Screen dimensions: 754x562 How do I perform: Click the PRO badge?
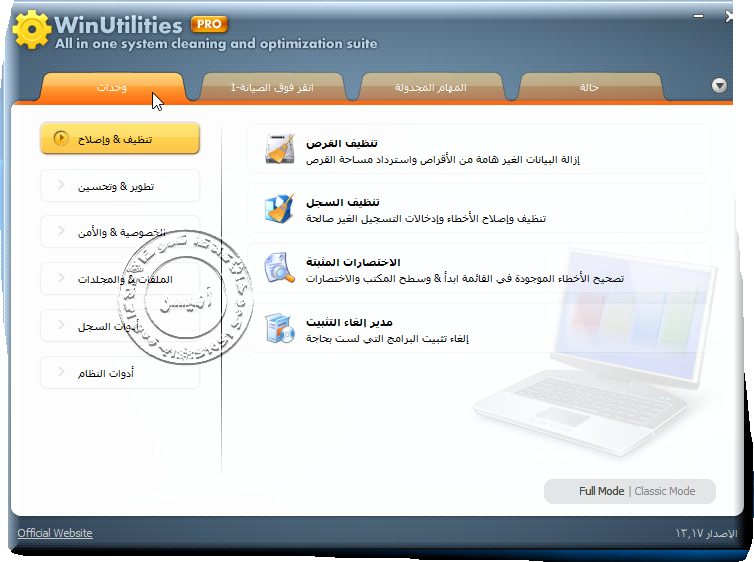click(x=209, y=24)
